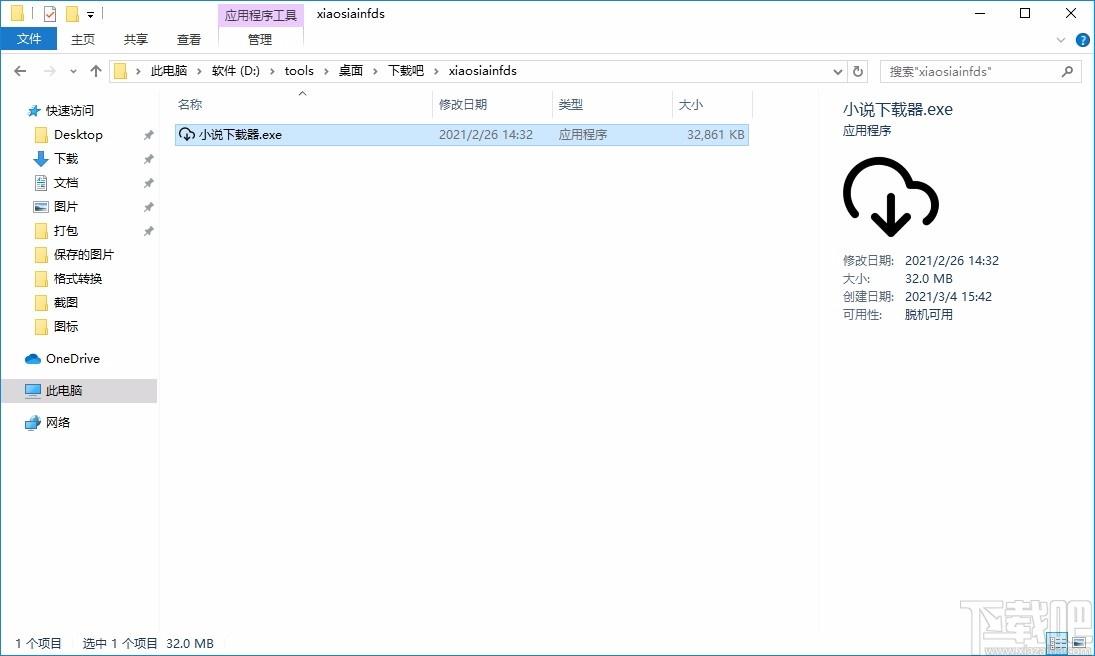Click the 此电脑 computer icon
Image resolution: width=1095 pixels, height=656 pixels.
click(33, 391)
